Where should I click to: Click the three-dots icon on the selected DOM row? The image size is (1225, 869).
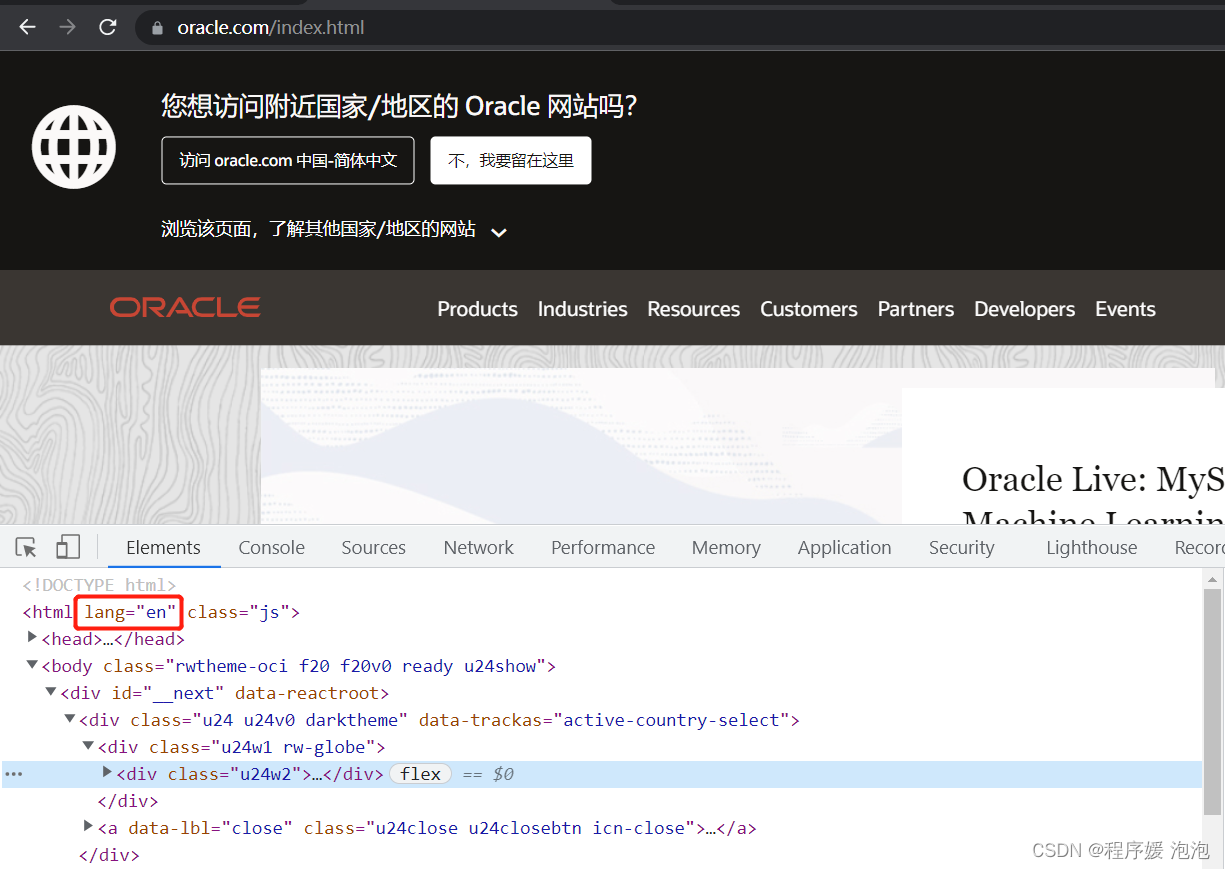coord(14,774)
